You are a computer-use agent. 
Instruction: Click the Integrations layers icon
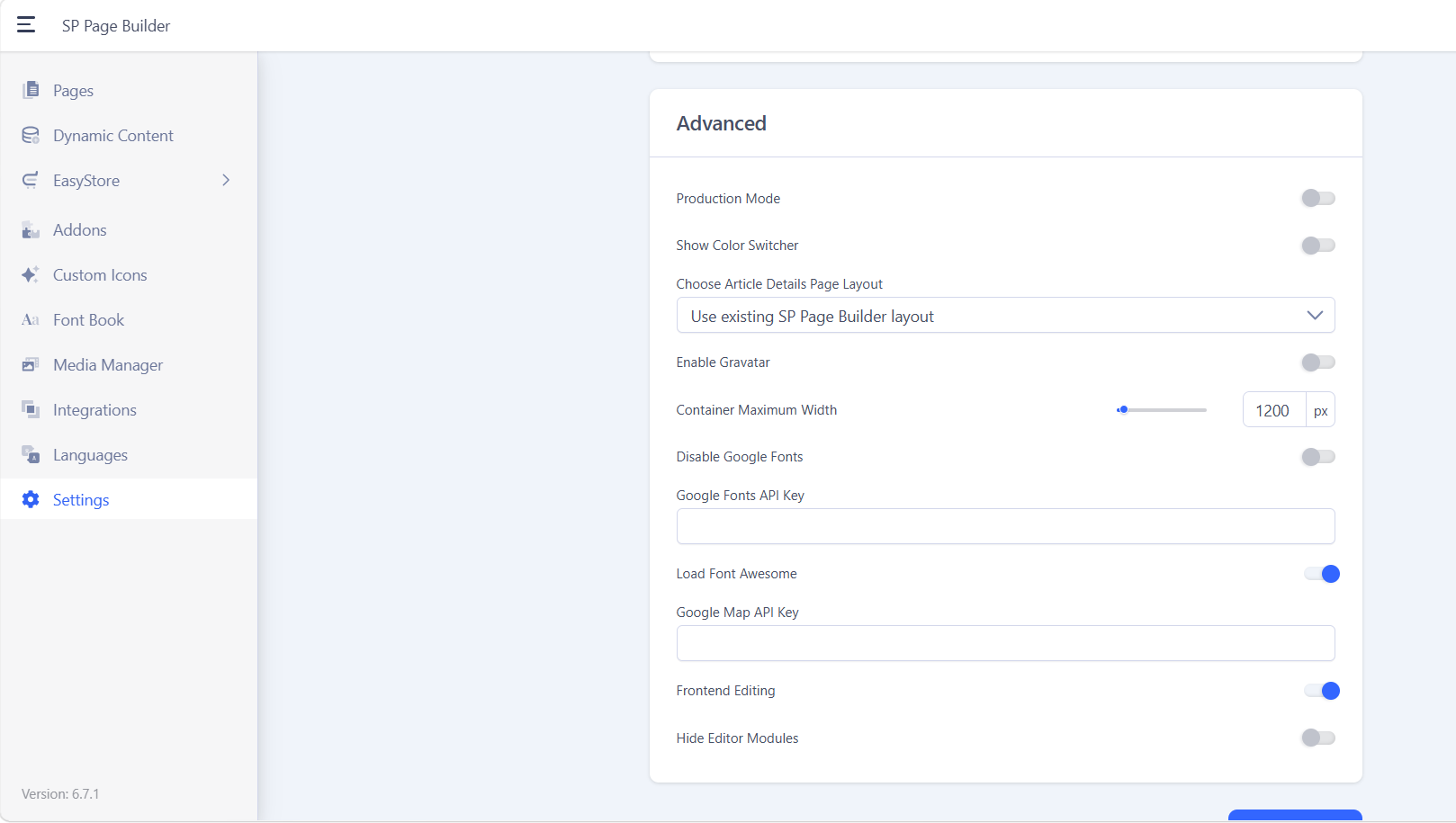point(31,409)
